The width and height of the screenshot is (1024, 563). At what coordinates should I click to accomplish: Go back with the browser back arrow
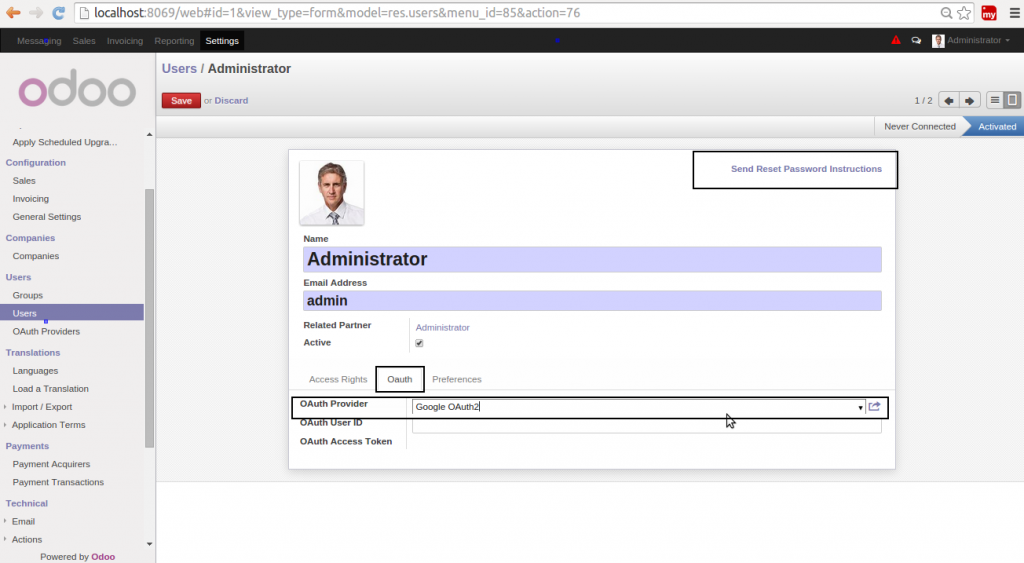pyautogui.click(x=13, y=12)
